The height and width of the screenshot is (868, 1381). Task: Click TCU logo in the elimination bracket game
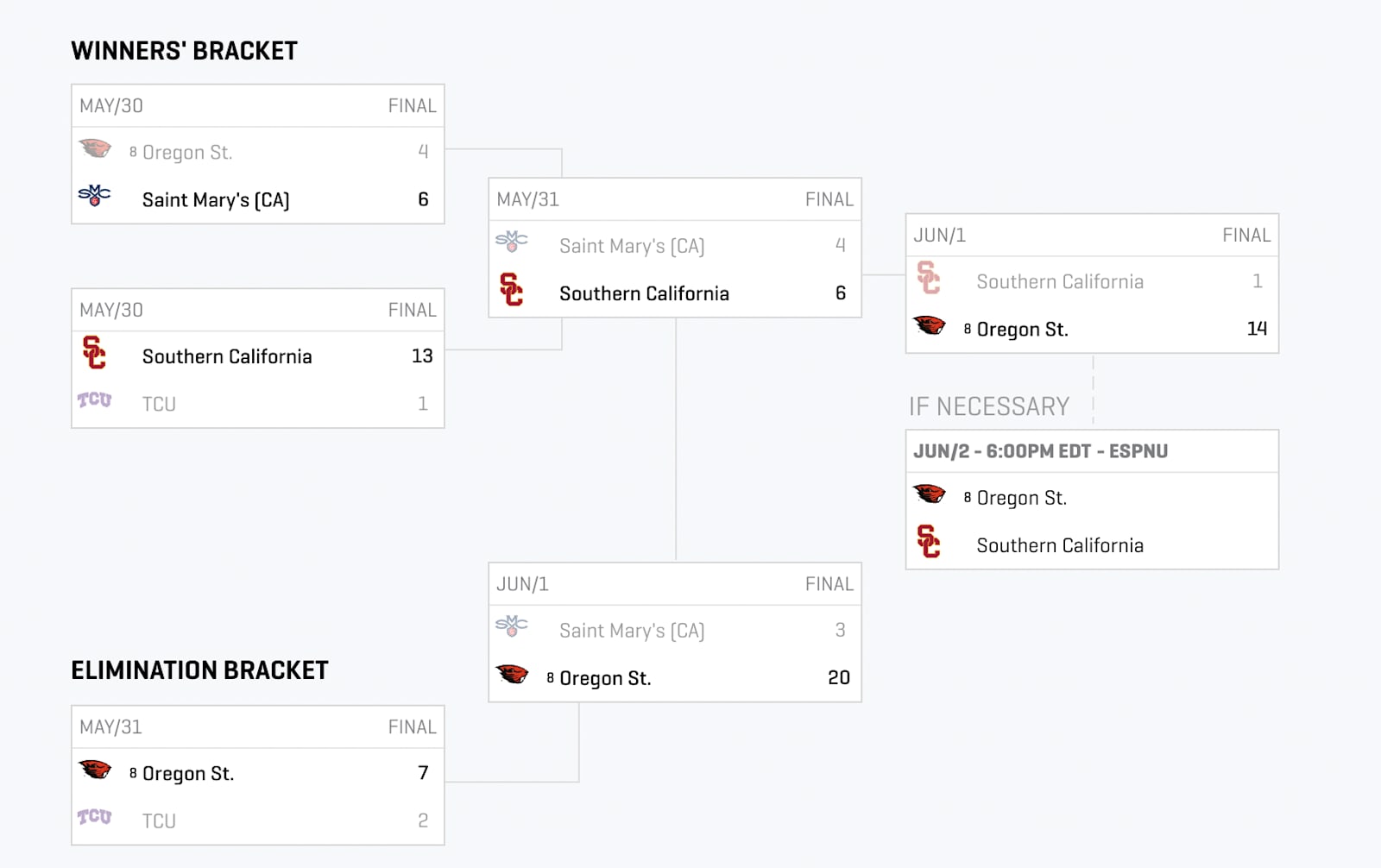94,817
